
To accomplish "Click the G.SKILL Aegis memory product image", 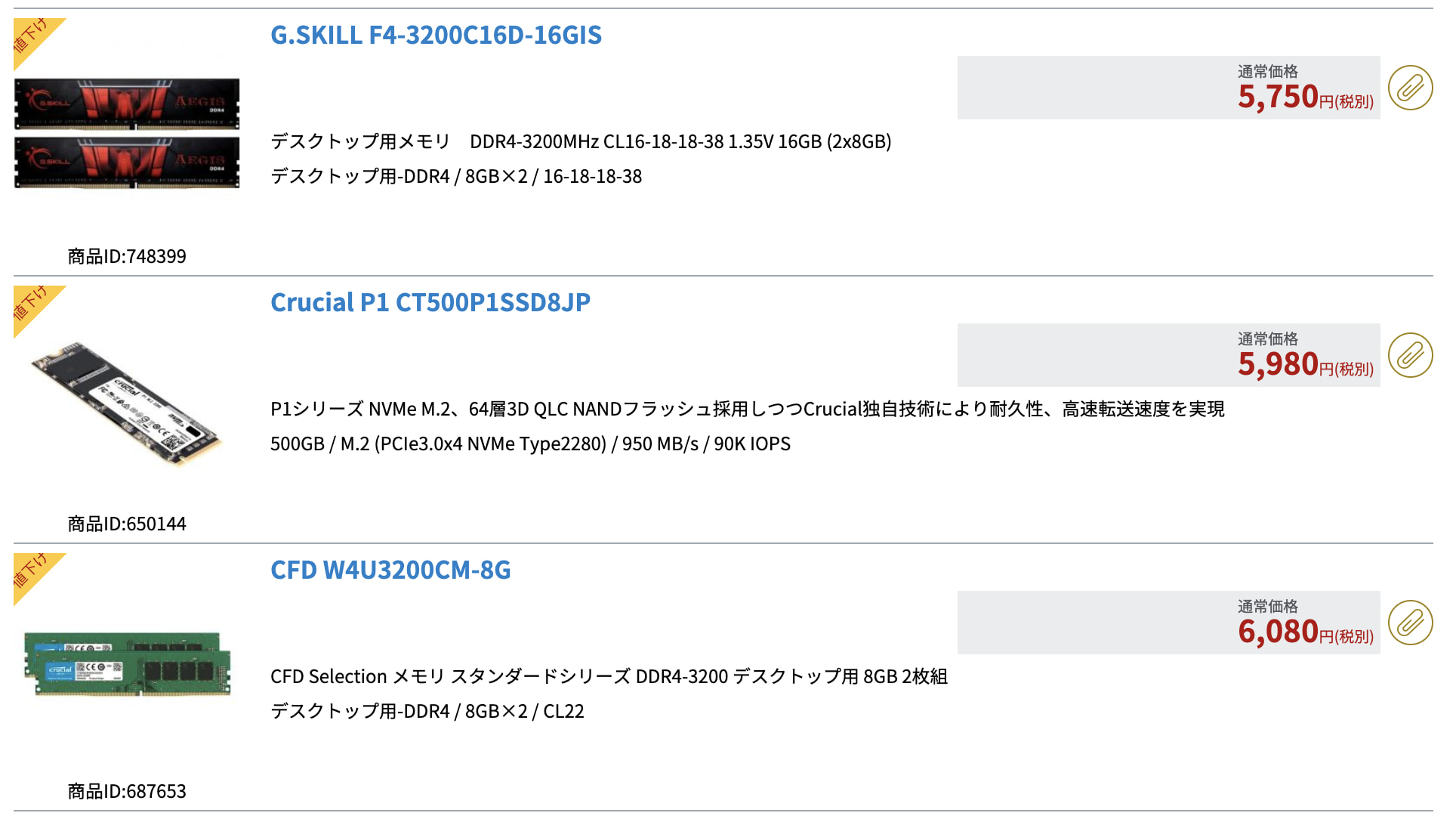I will pyautogui.click(x=127, y=132).
